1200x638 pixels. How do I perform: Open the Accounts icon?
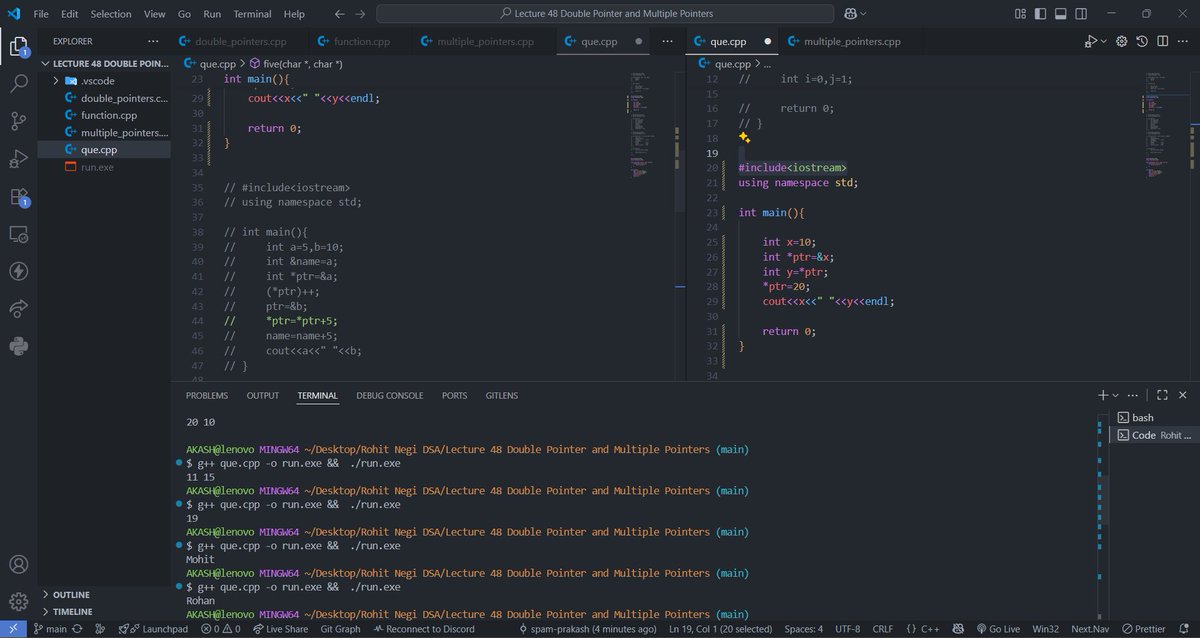click(18, 565)
